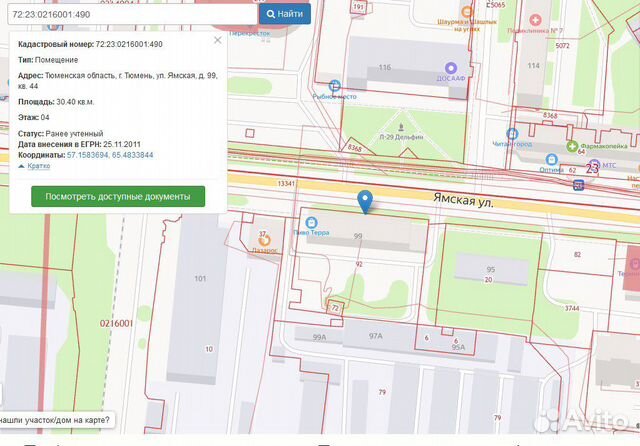This screenshot has width=640, height=446.
Task: Click the Пиво Терра shop icon
Action: coord(311,223)
